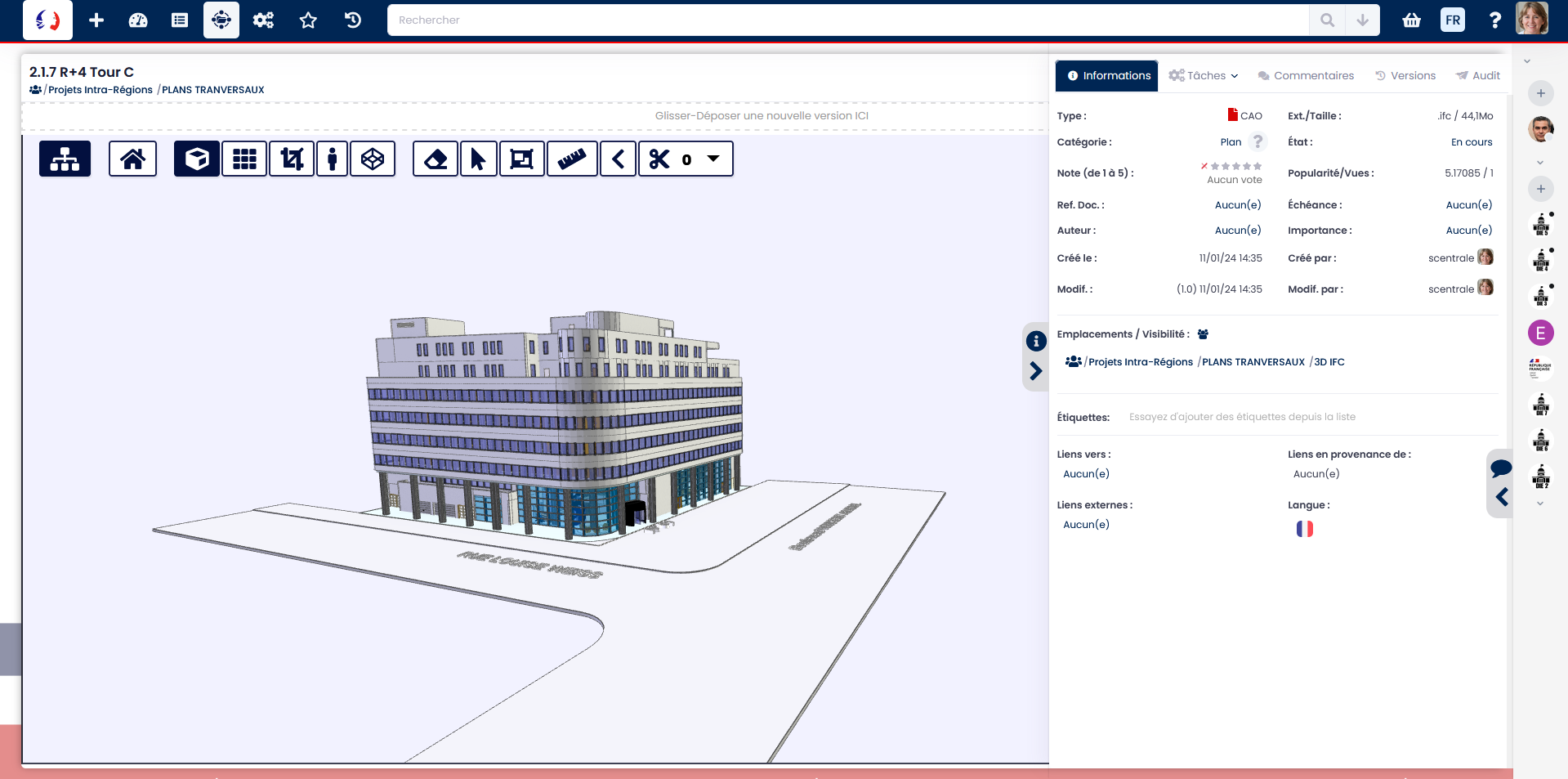Open the Versions tab
The height and width of the screenshot is (779, 1568).
click(x=1405, y=75)
